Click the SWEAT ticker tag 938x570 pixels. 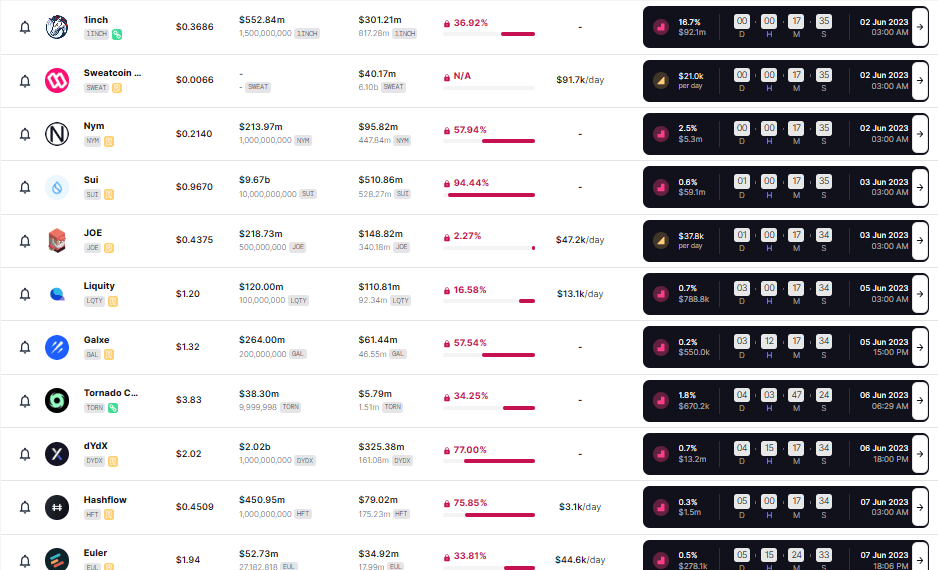click(x=96, y=88)
